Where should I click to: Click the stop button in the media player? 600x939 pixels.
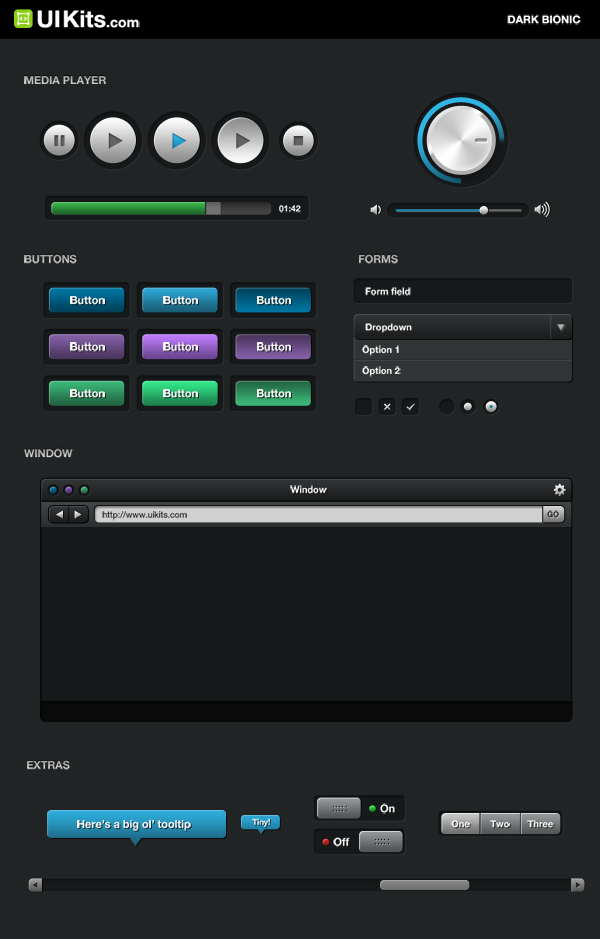tap(298, 141)
